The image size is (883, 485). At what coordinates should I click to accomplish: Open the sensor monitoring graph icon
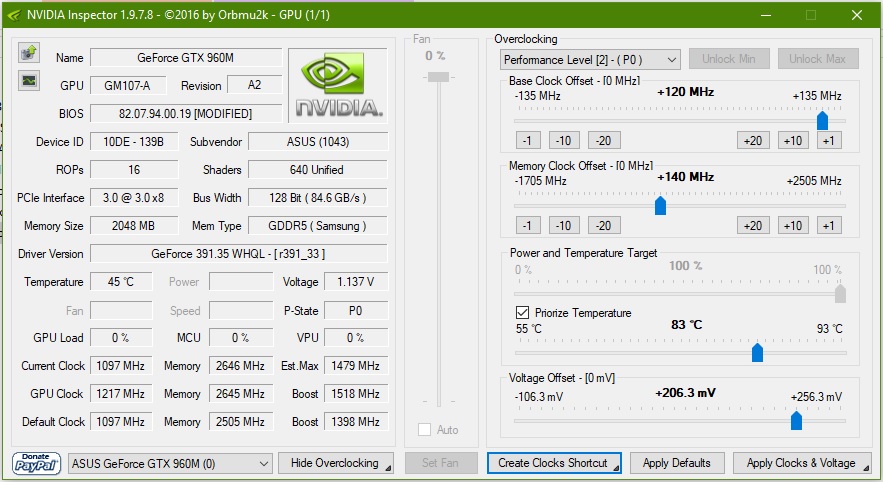point(29,81)
